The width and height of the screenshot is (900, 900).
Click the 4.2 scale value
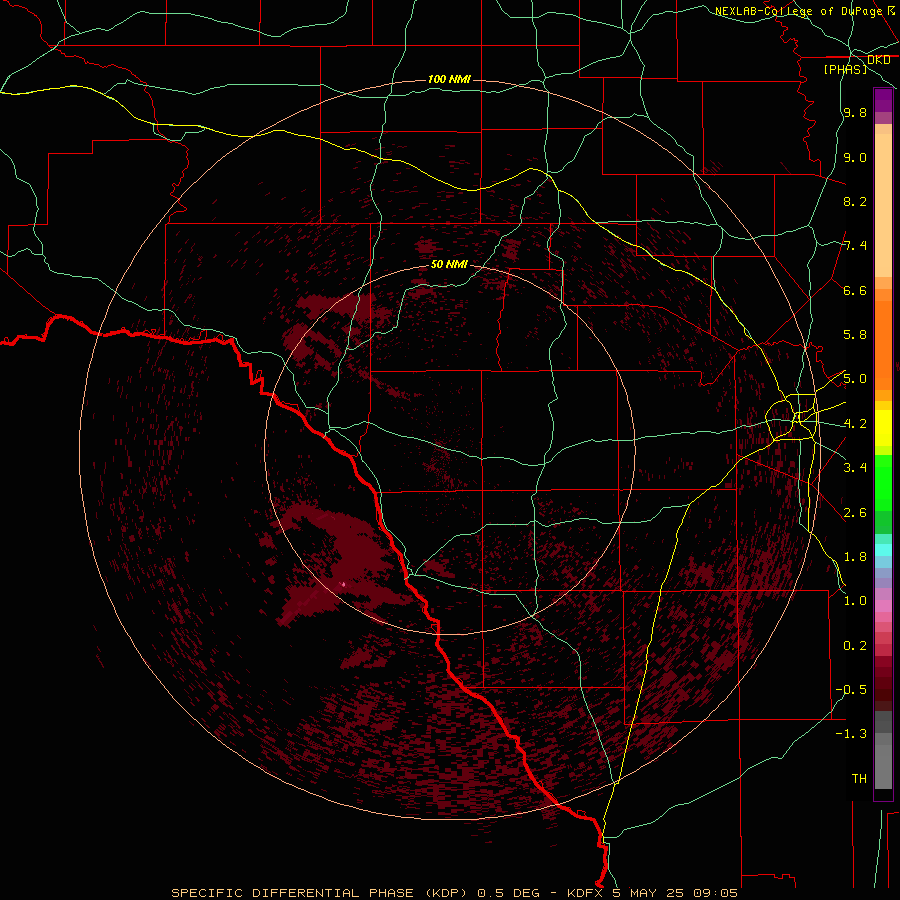[855, 424]
